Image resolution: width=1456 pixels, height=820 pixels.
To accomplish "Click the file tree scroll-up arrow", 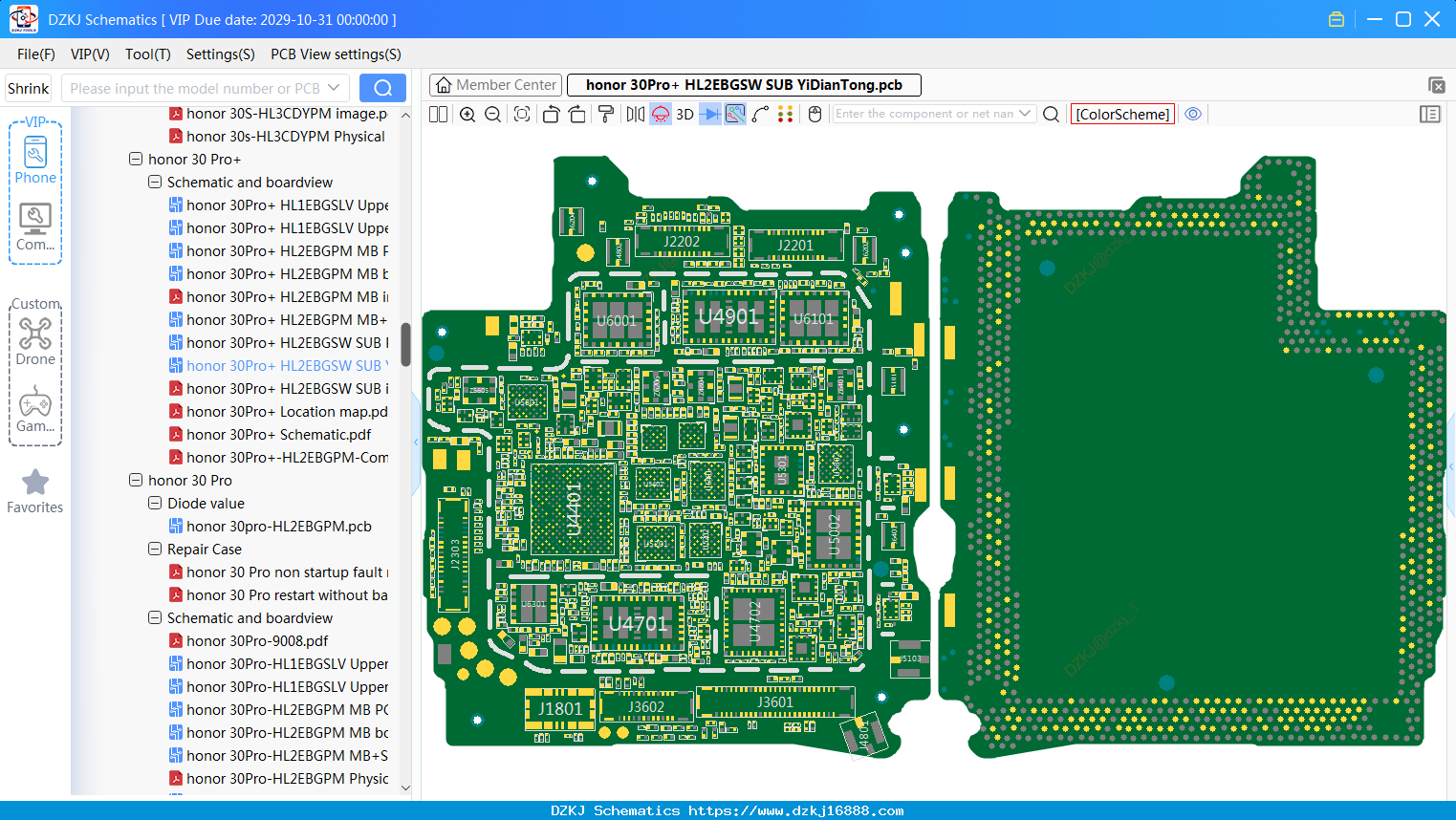I will pos(405,115).
